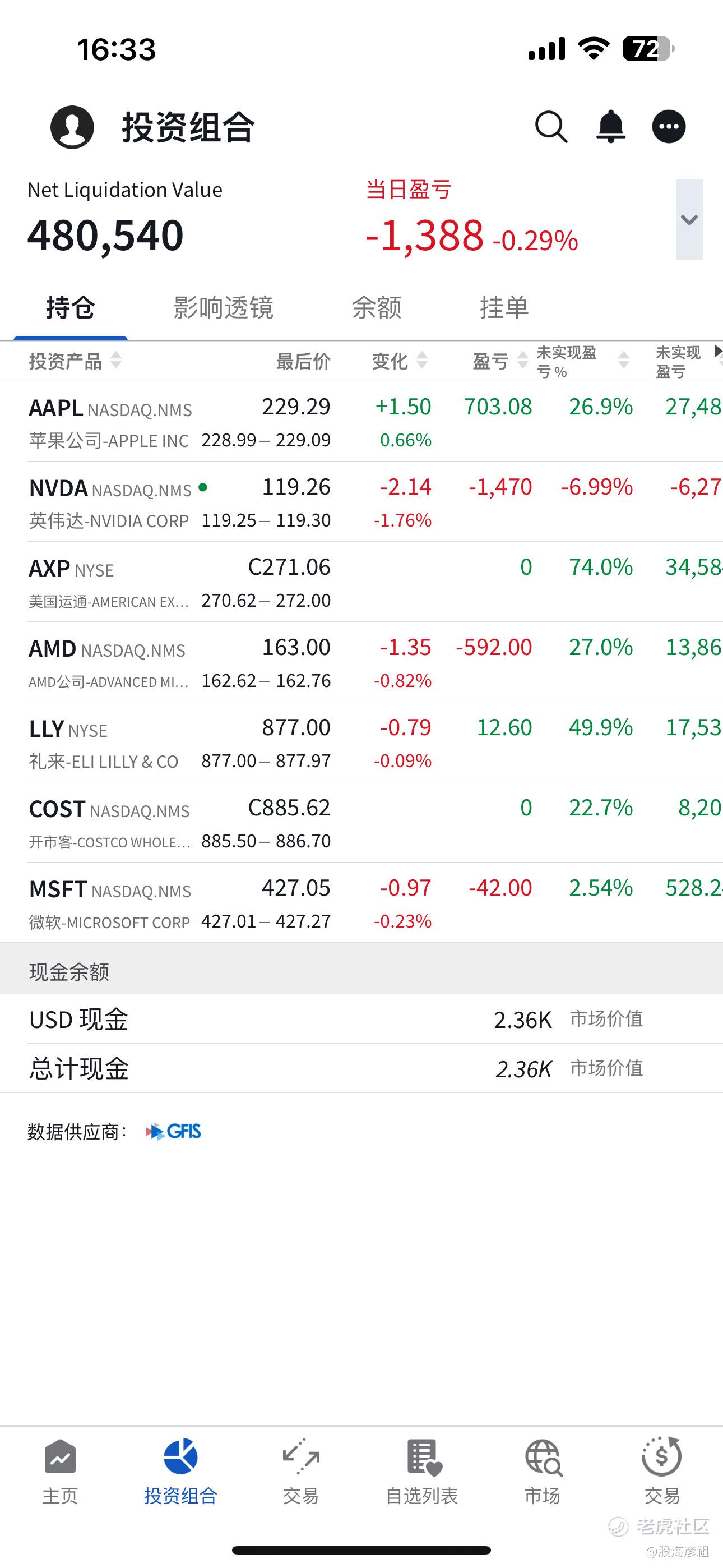Sort by 变化 column arrows
Screen dimensions: 723x1568
421,361
